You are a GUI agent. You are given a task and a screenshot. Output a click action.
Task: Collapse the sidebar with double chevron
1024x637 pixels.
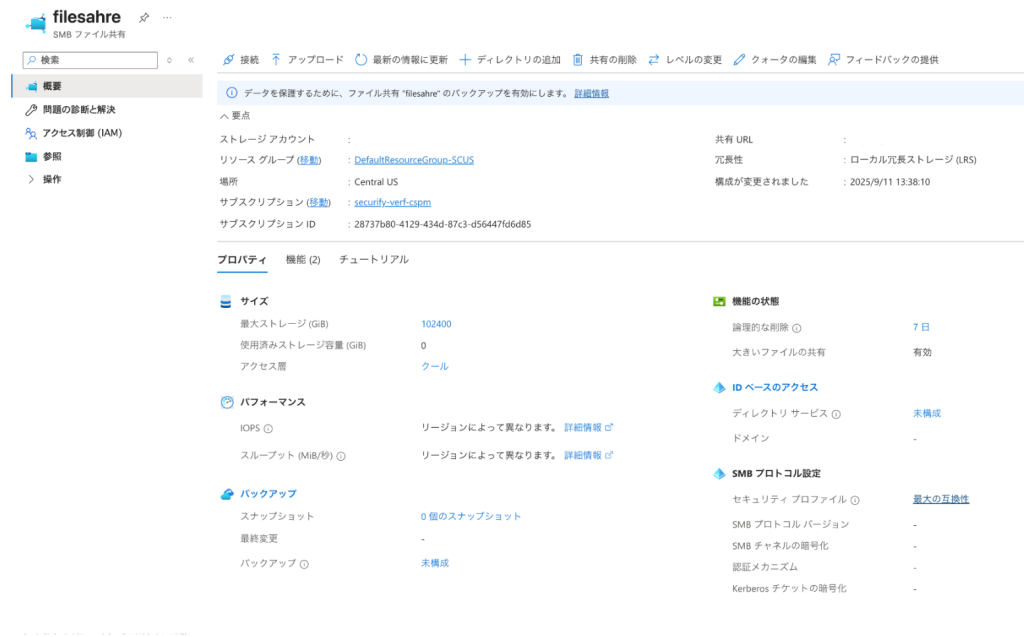(191, 60)
